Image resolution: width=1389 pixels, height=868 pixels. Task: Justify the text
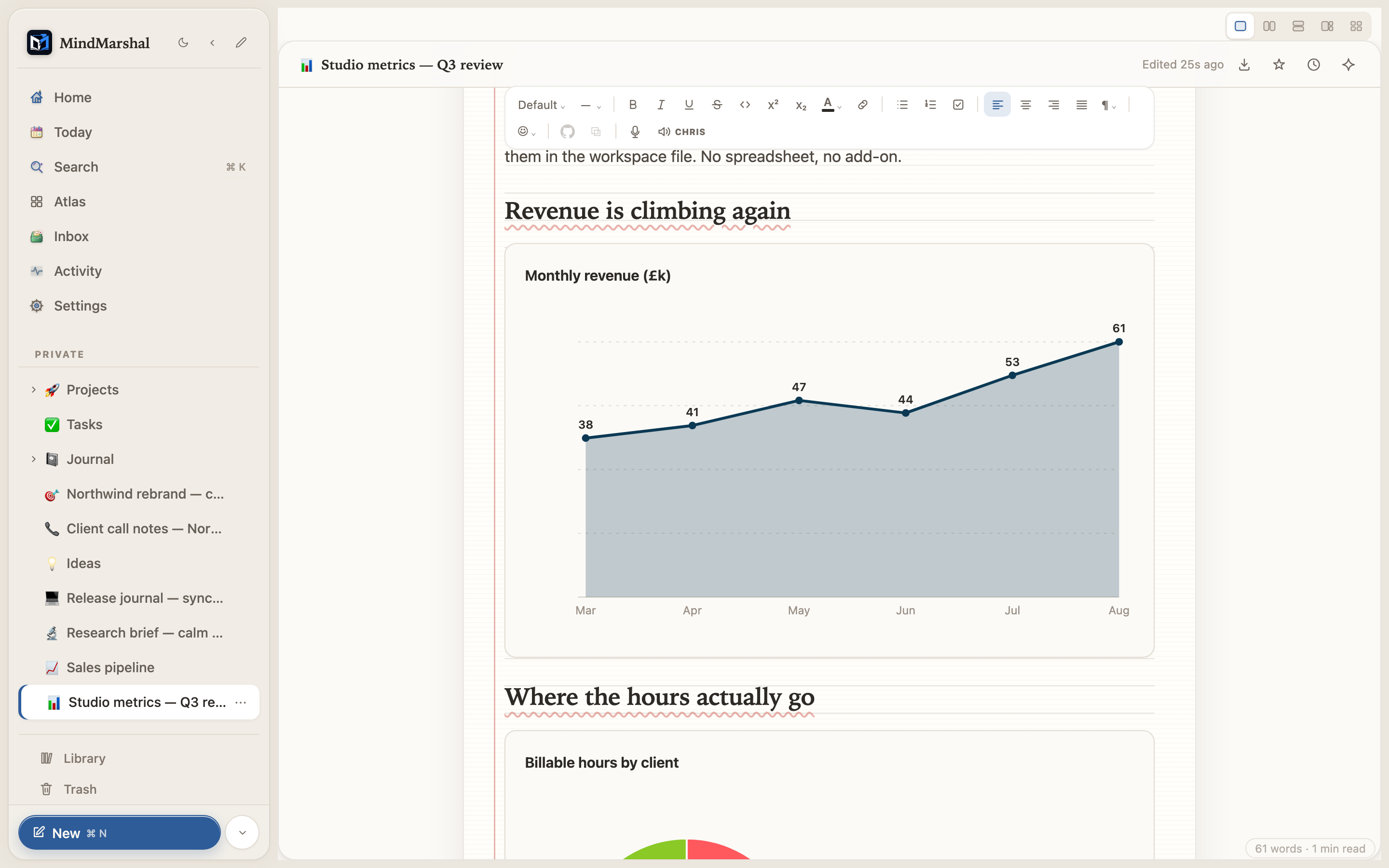(1082, 105)
